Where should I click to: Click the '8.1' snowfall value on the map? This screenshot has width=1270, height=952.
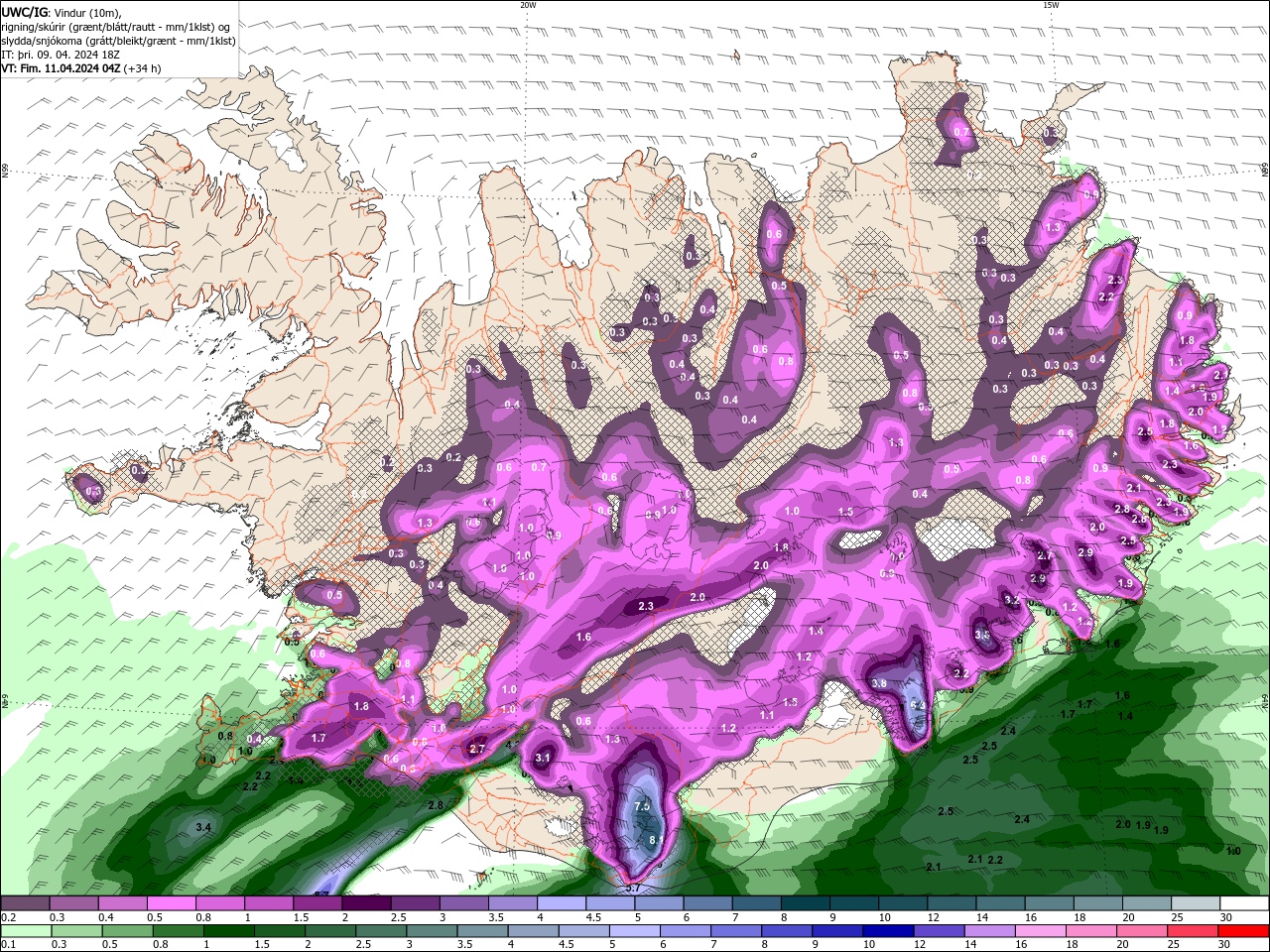tap(656, 840)
